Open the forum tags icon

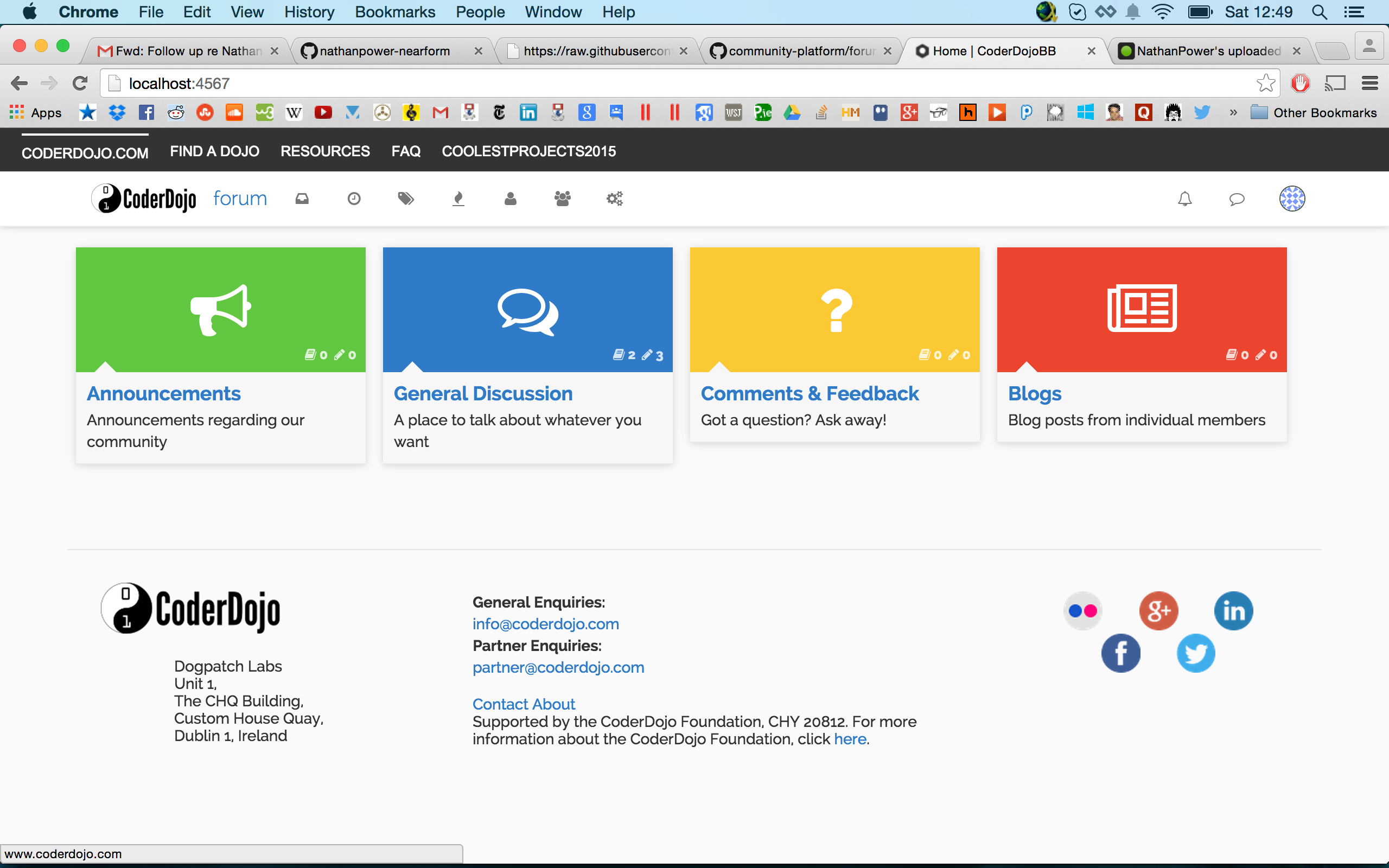[406, 199]
